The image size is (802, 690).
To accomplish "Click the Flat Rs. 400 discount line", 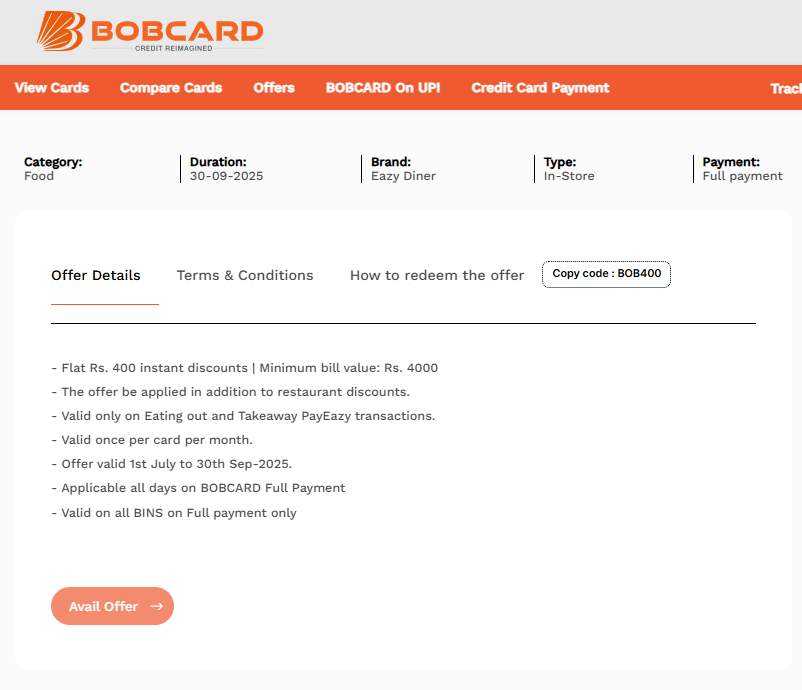I will point(245,368).
